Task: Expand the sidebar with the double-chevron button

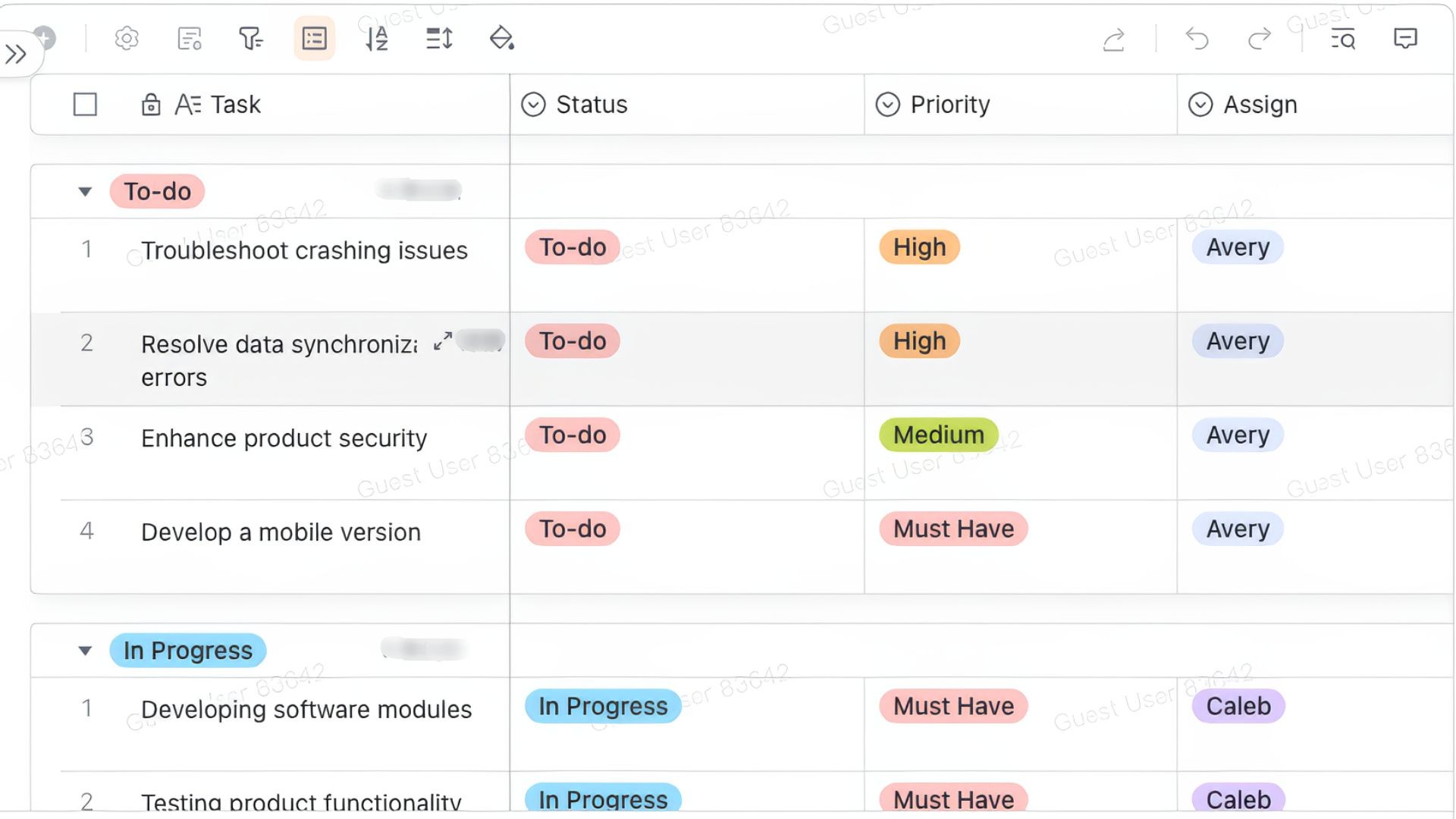Action: [x=17, y=54]
